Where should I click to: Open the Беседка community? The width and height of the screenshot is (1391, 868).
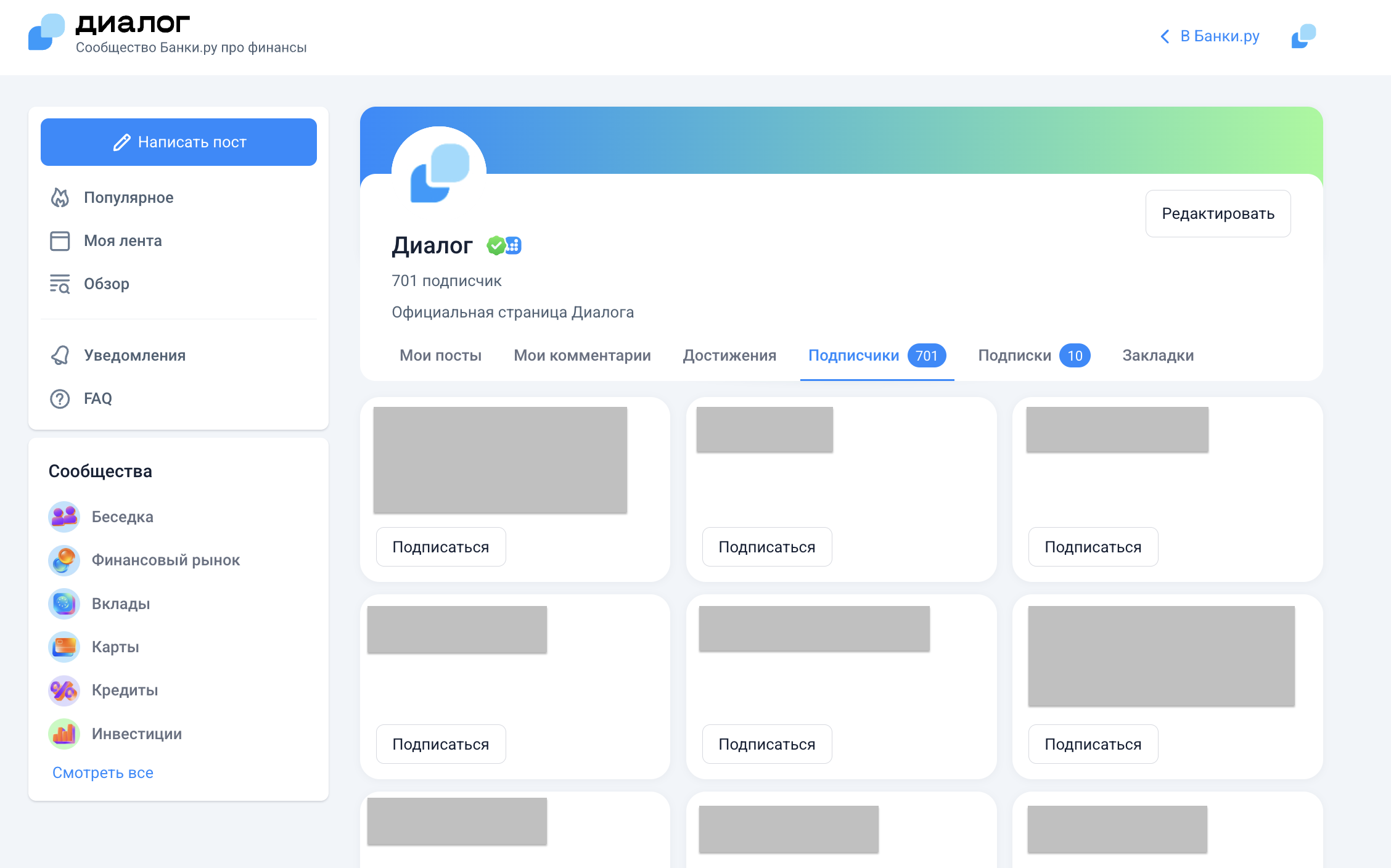pos(123,517)
